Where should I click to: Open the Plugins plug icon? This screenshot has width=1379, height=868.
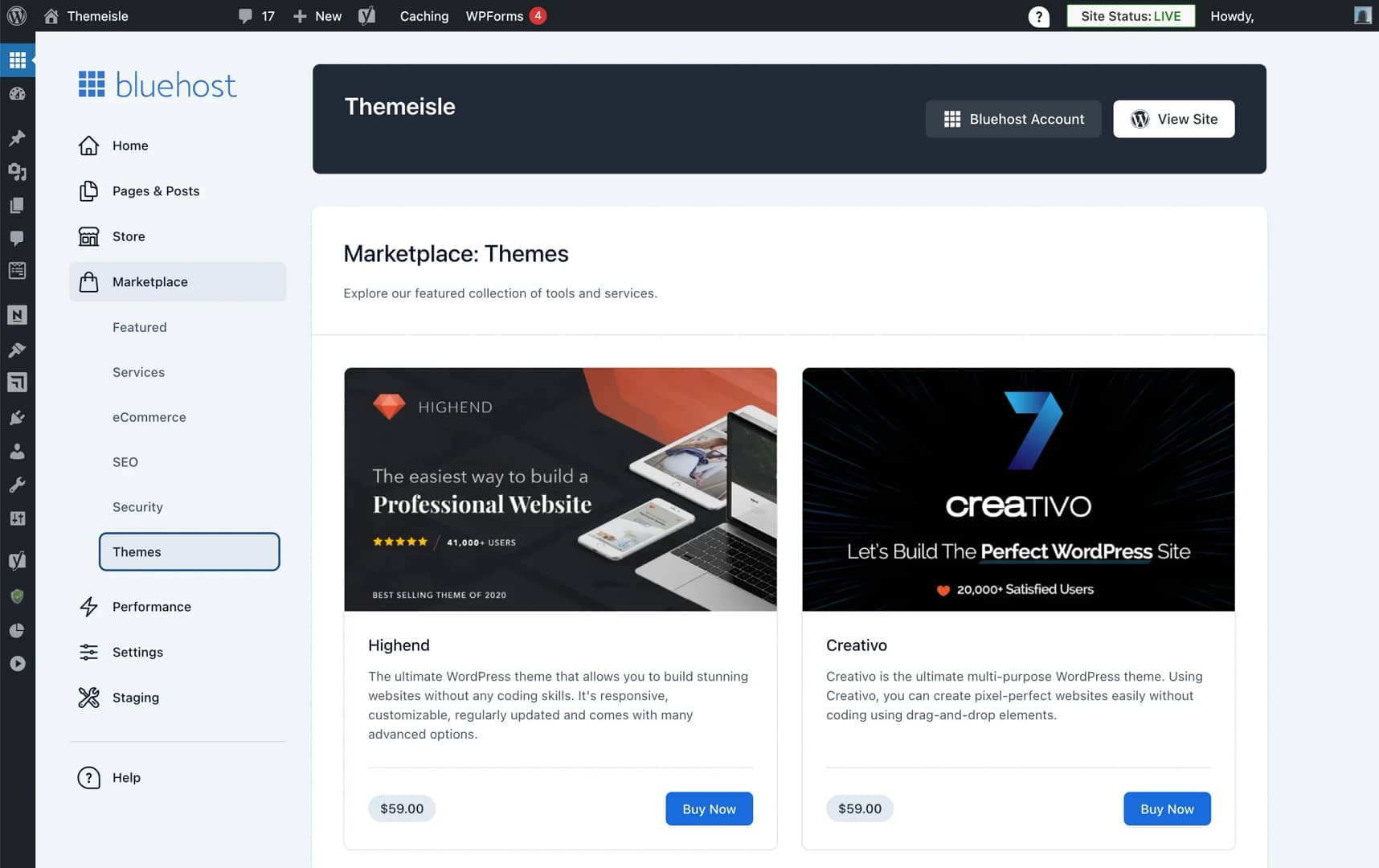(x=17, y=417)
